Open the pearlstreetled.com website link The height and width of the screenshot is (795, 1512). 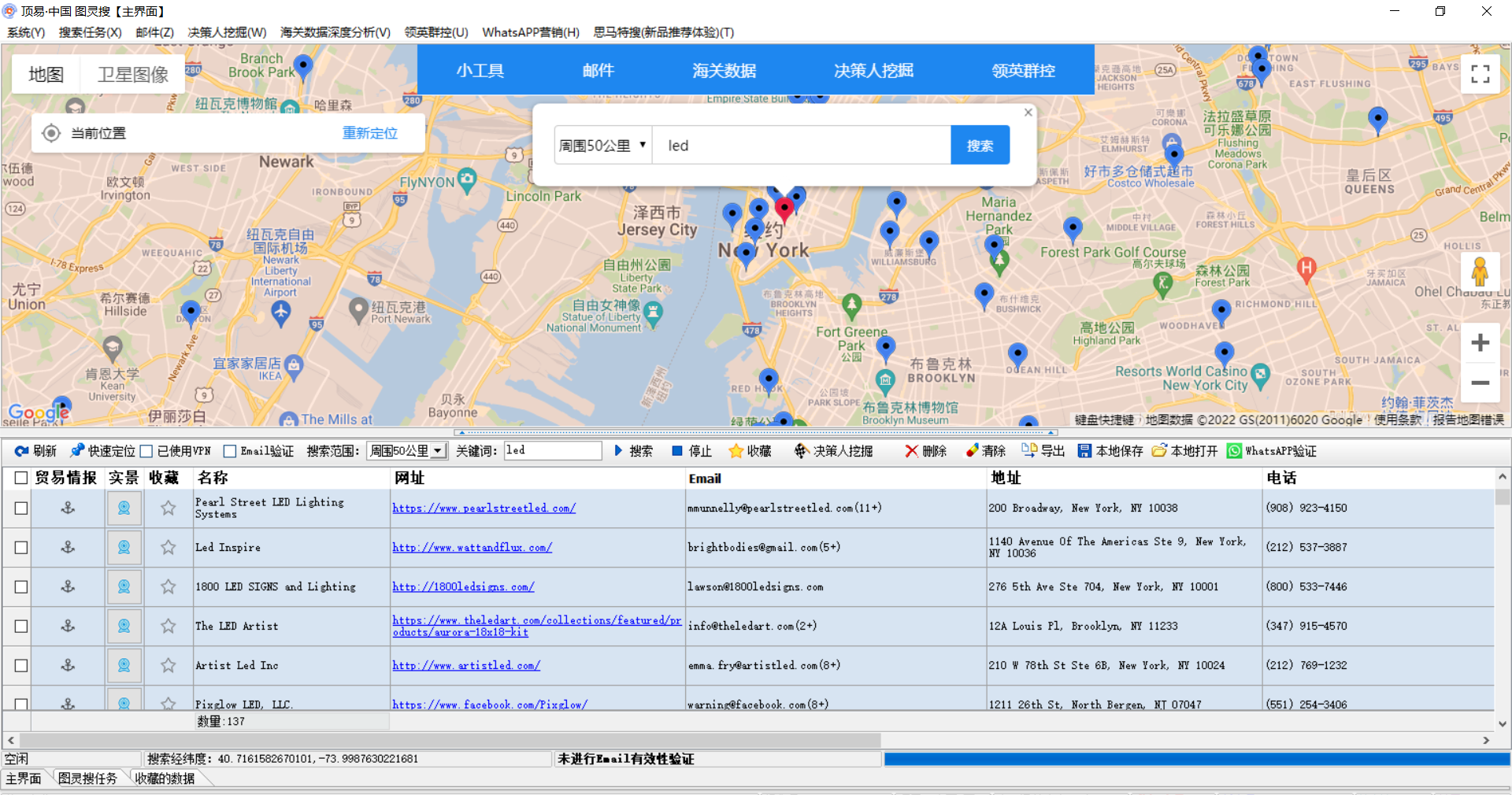(484, 508)
